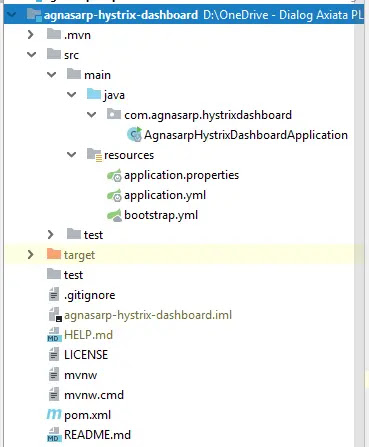Image resolution: width=369 pixels, height=447 pixels.
Task: Select the mvnw file name
Action: [x=80, y=375]
